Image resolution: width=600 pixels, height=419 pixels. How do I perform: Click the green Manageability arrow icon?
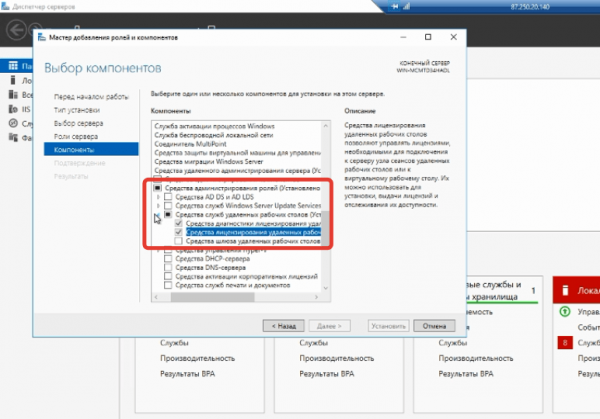[565, 311]
